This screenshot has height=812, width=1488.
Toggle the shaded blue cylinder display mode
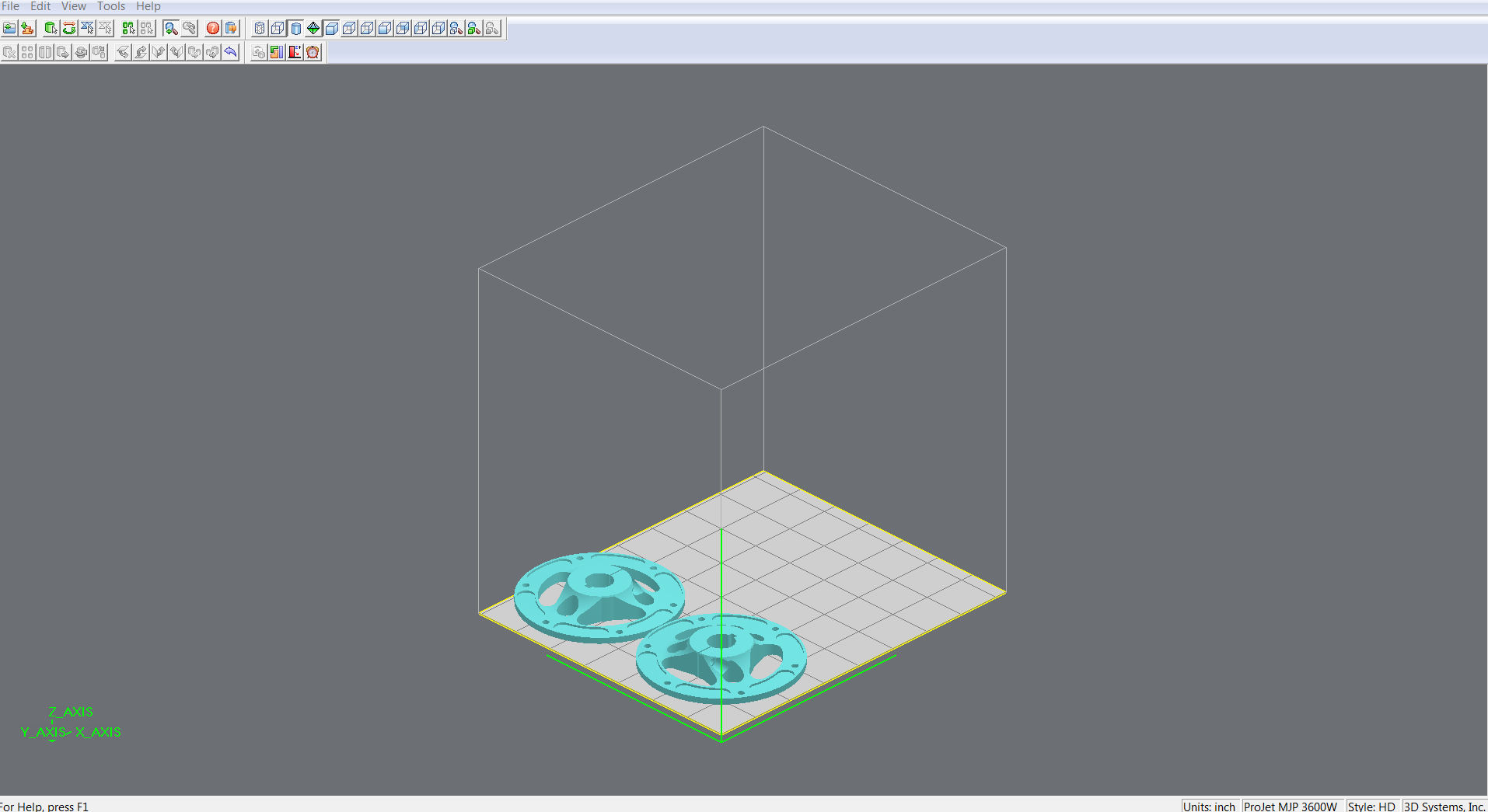point(295,29)
